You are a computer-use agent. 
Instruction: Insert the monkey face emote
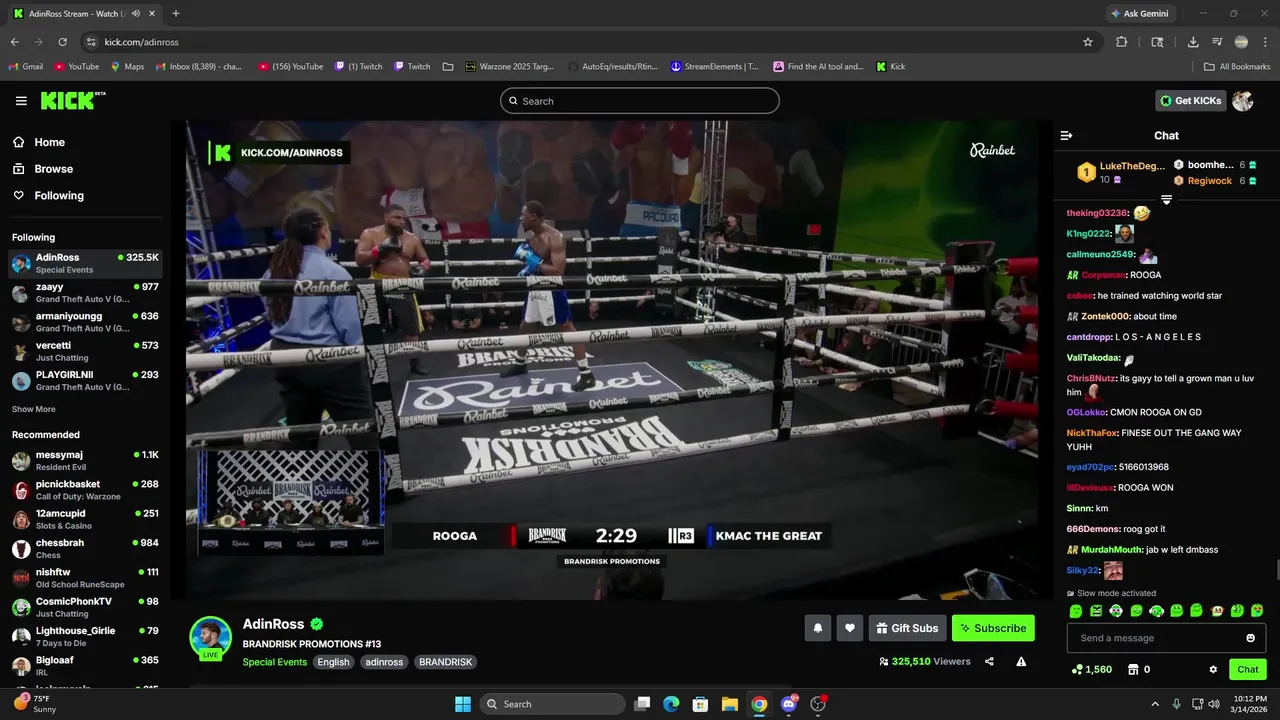pos(1217,610)
